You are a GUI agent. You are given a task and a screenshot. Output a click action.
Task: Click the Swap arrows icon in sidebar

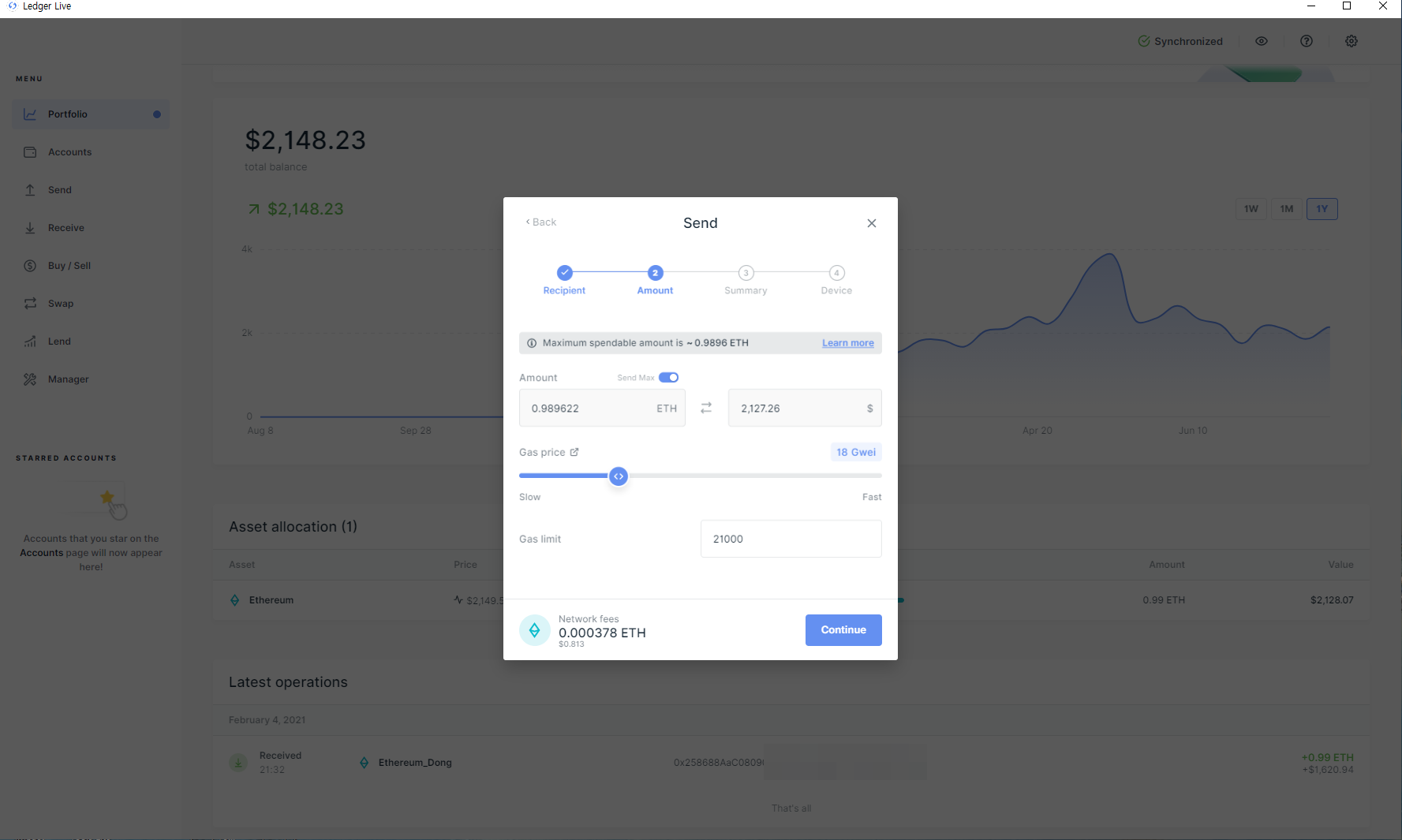point(30,304)
